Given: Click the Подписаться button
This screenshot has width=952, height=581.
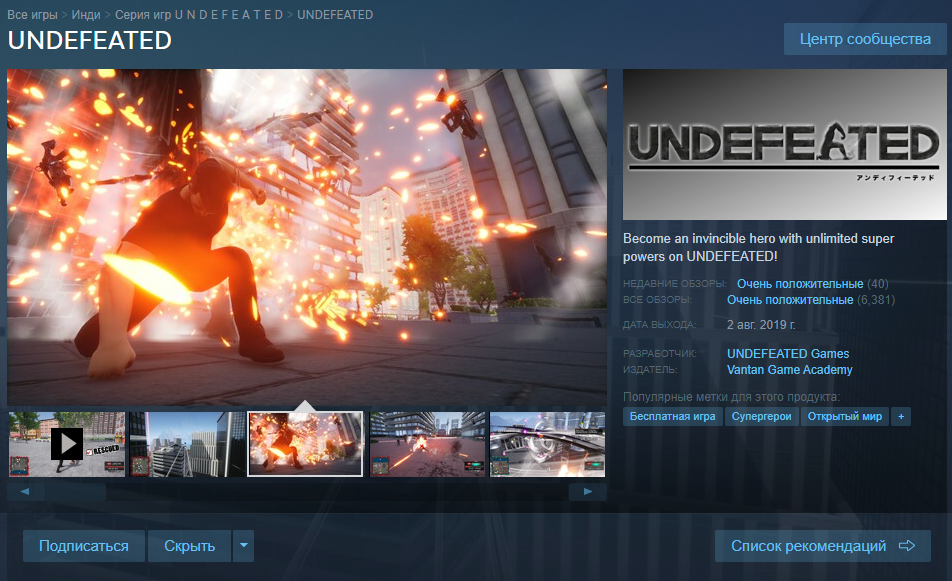Looking at the screenshot, I should click(84, 546).
